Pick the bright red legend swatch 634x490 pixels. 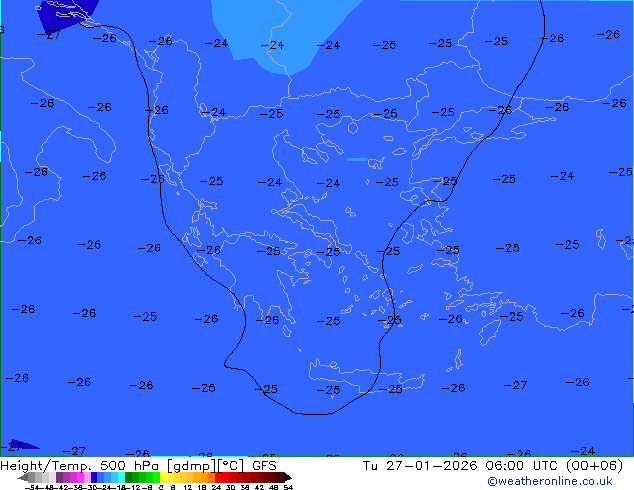pyautogui.click(x=218, y=477)
